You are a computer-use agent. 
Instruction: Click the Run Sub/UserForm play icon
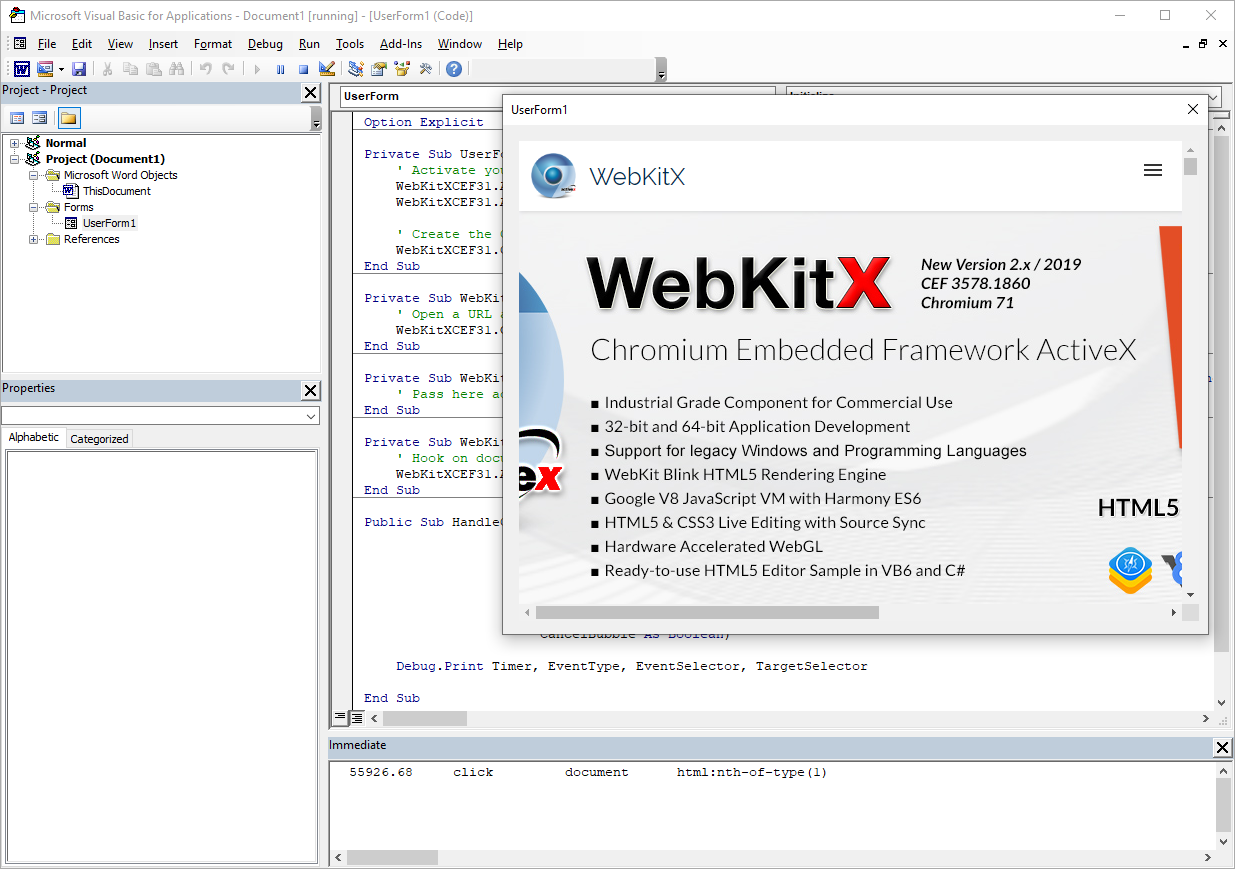pos(257,69)
